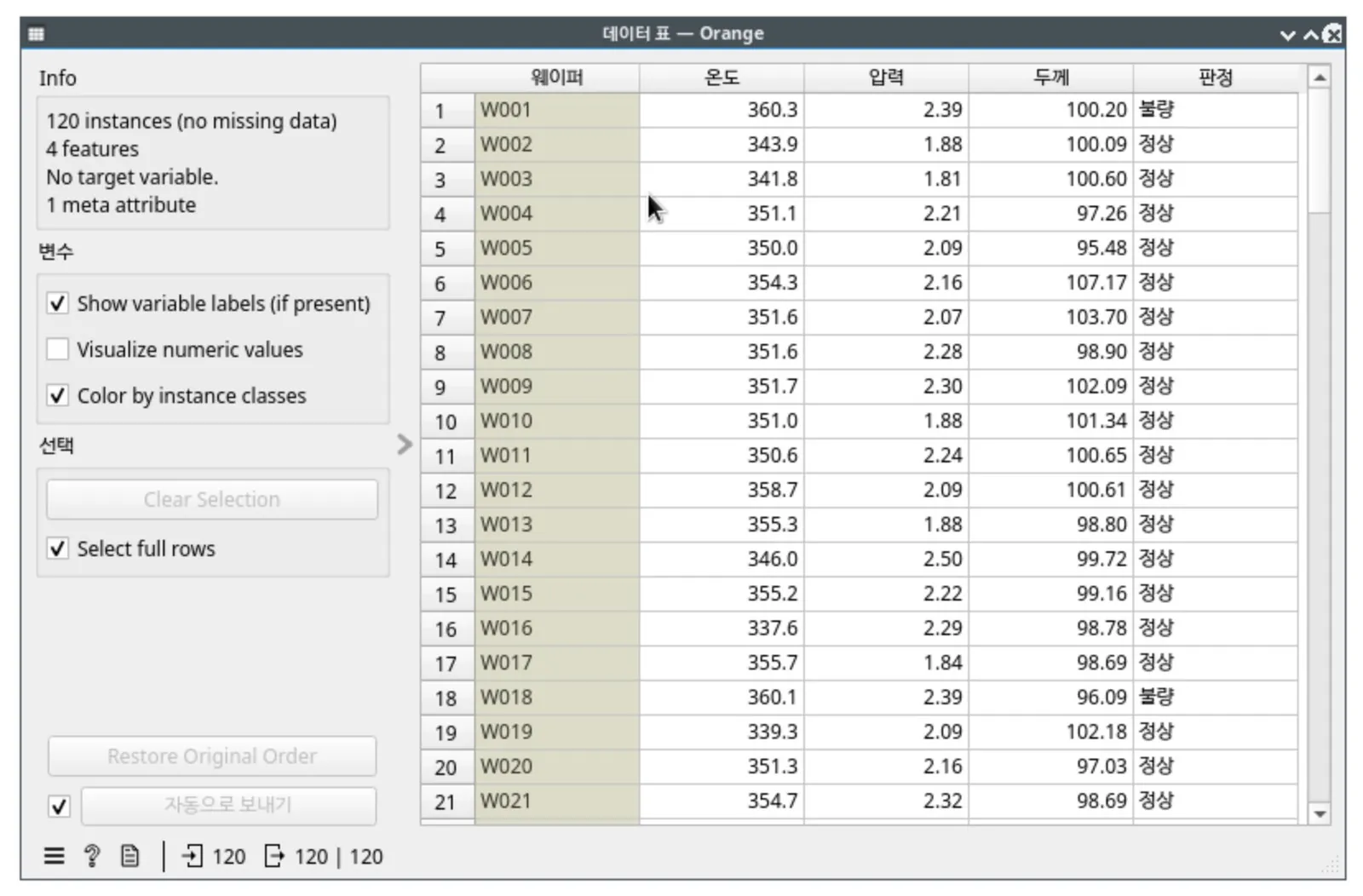Enable Visualize numeric values
The height and width of the screenshot is (896, 1363).
57,349
